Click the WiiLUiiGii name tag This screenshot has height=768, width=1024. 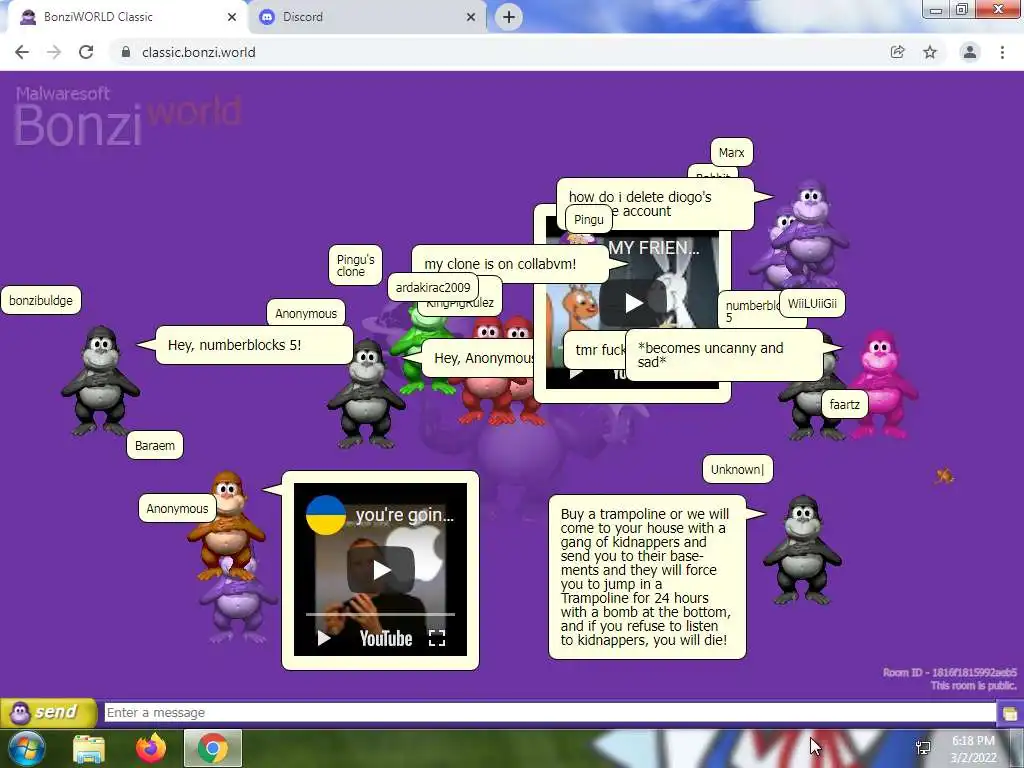pos(812,304)
